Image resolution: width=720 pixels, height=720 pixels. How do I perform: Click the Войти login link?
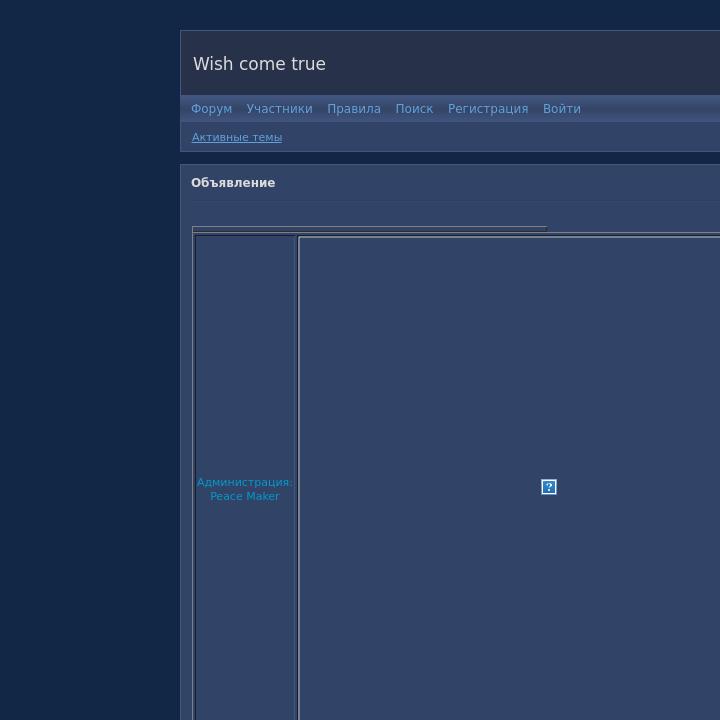(x=562, y=109)
